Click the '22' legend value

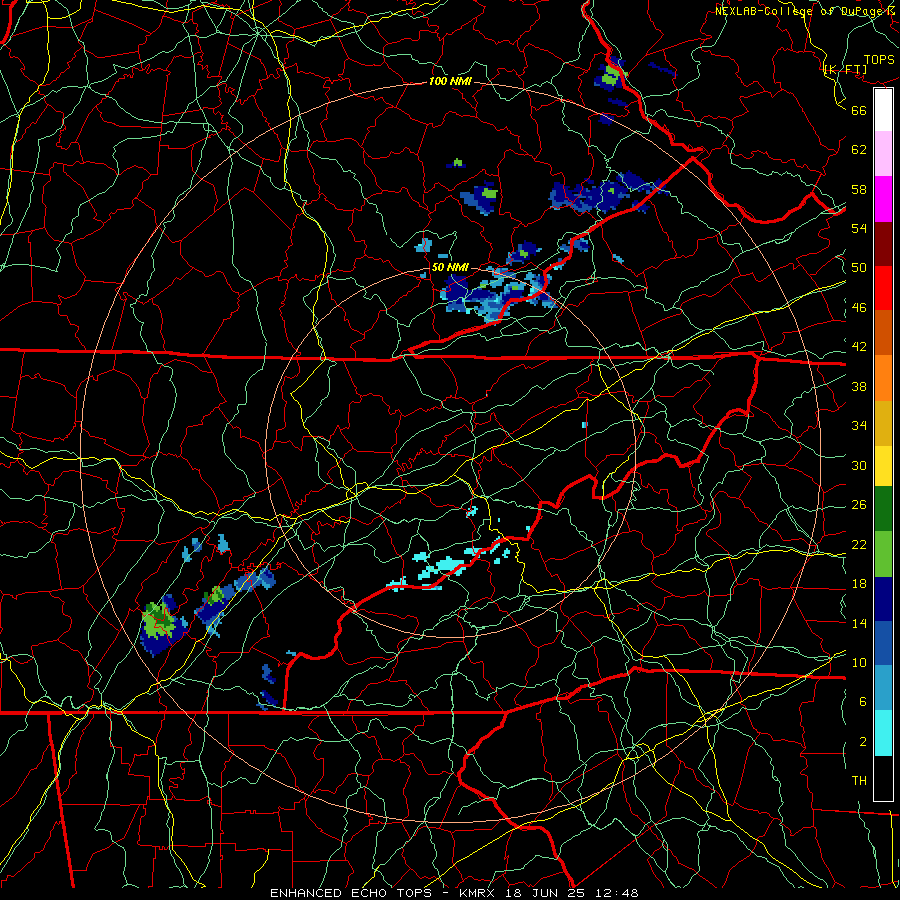(x=859, y=544)
